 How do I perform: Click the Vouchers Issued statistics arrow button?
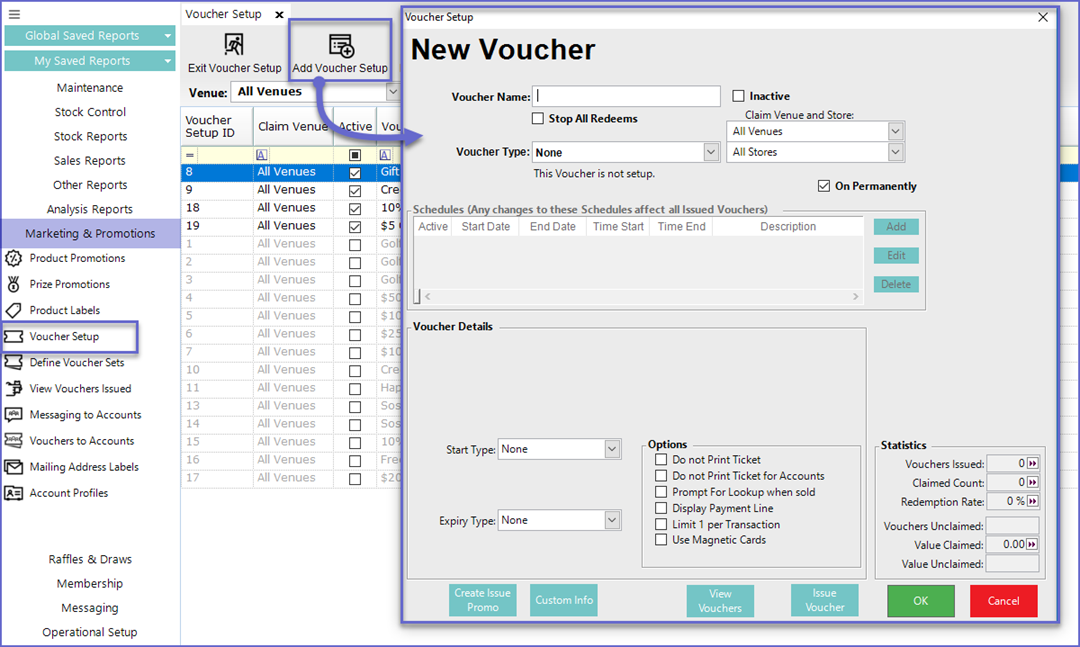pos(1033,464)
